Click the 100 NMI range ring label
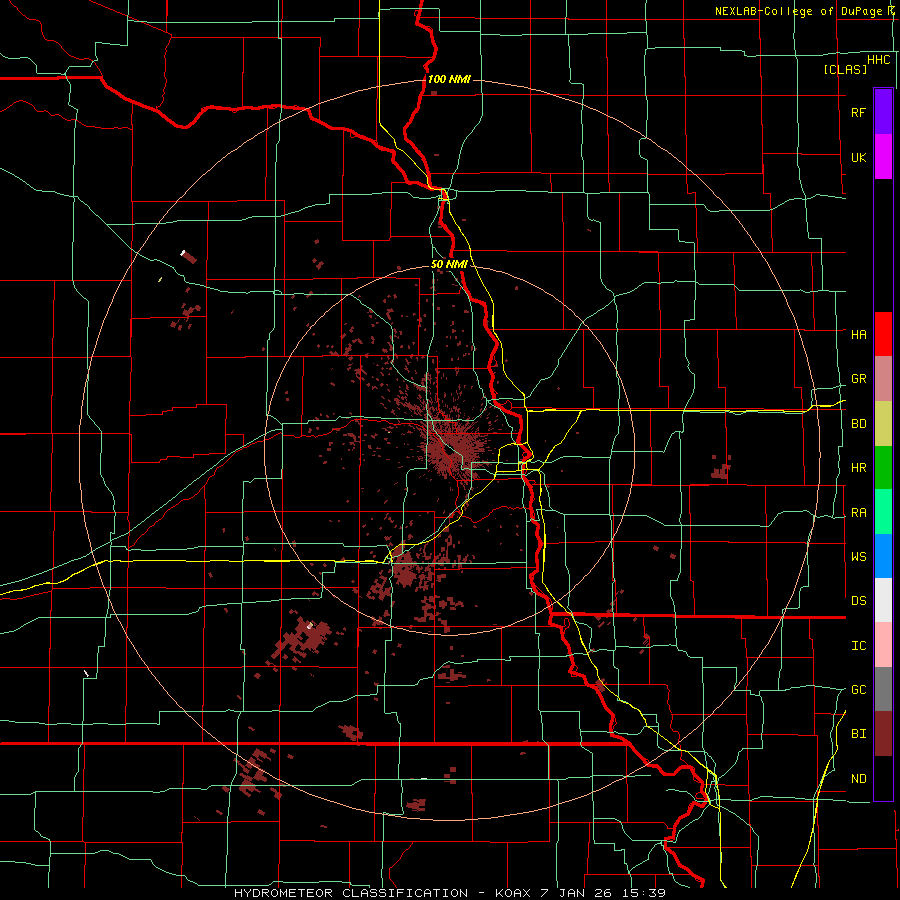This screenshot has height=900, width=900. [x=449, y=79]
